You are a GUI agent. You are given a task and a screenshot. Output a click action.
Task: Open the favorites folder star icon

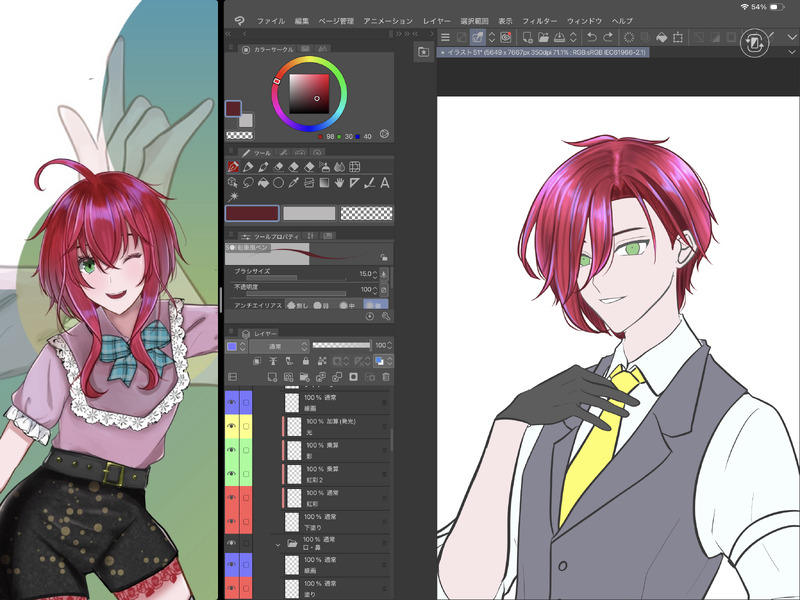[423, 52]
